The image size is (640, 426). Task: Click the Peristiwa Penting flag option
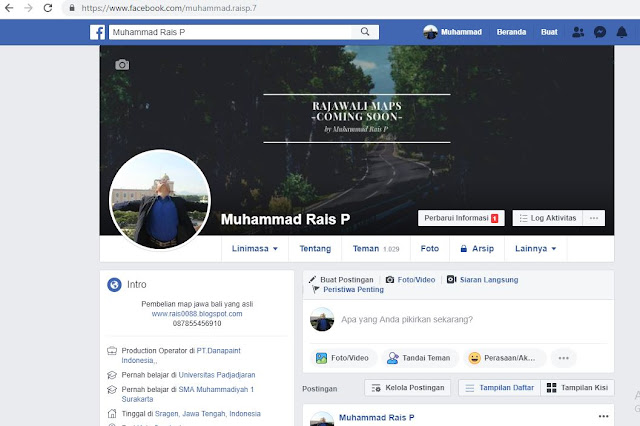pos(348,289)
